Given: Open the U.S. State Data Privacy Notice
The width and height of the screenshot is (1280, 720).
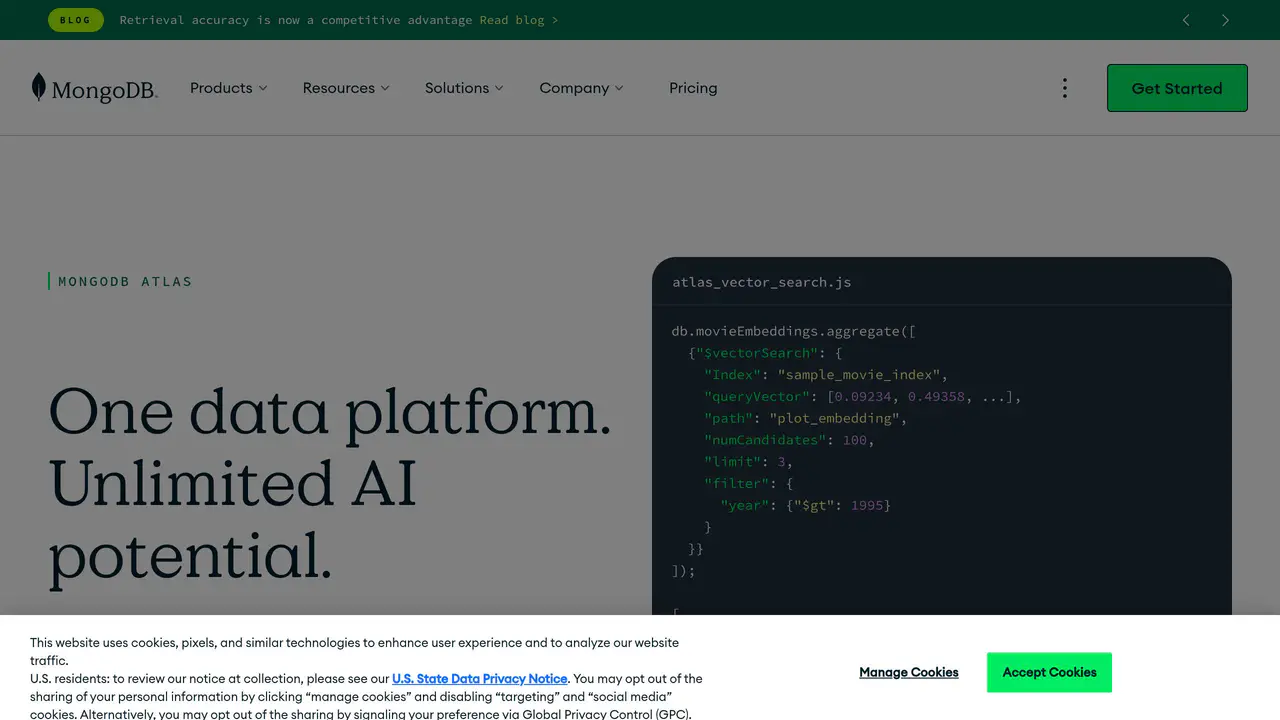Looking at the screenshot, I should pos(480,678).
